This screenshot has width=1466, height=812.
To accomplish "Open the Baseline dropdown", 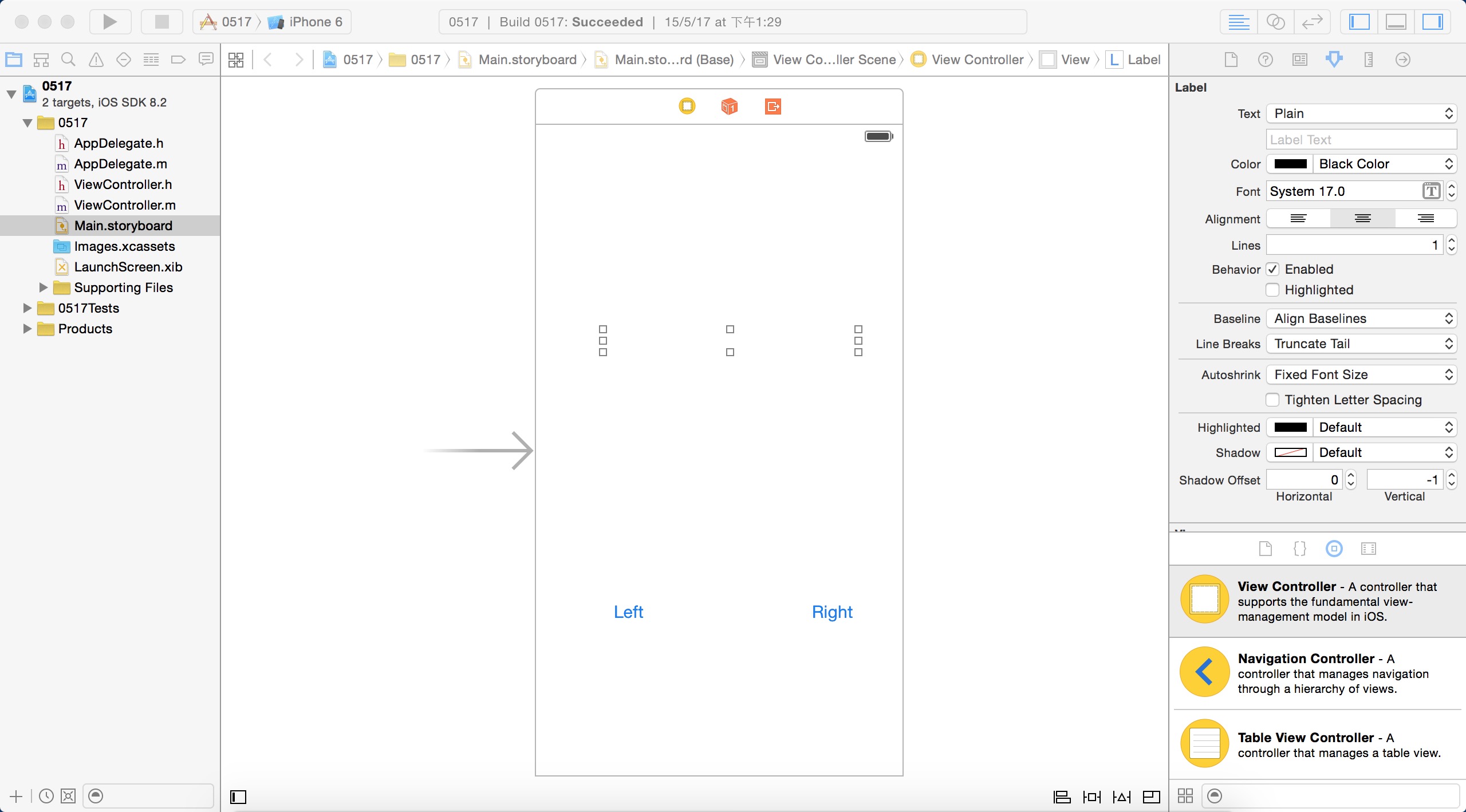I will tap(1361, 318).
